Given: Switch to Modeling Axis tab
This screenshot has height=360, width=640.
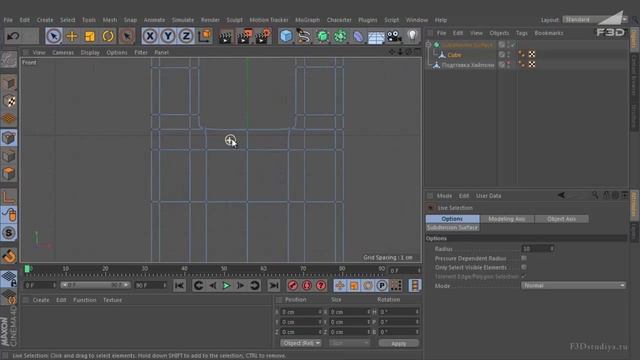Looking at the screenshot, I should pyautogui.click(x=507, y=219).
